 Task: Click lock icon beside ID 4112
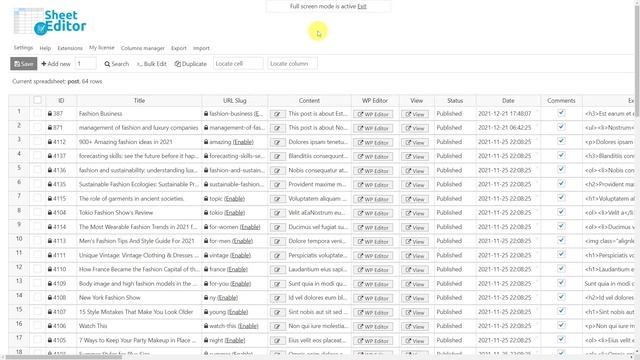[x=50, y=142]
